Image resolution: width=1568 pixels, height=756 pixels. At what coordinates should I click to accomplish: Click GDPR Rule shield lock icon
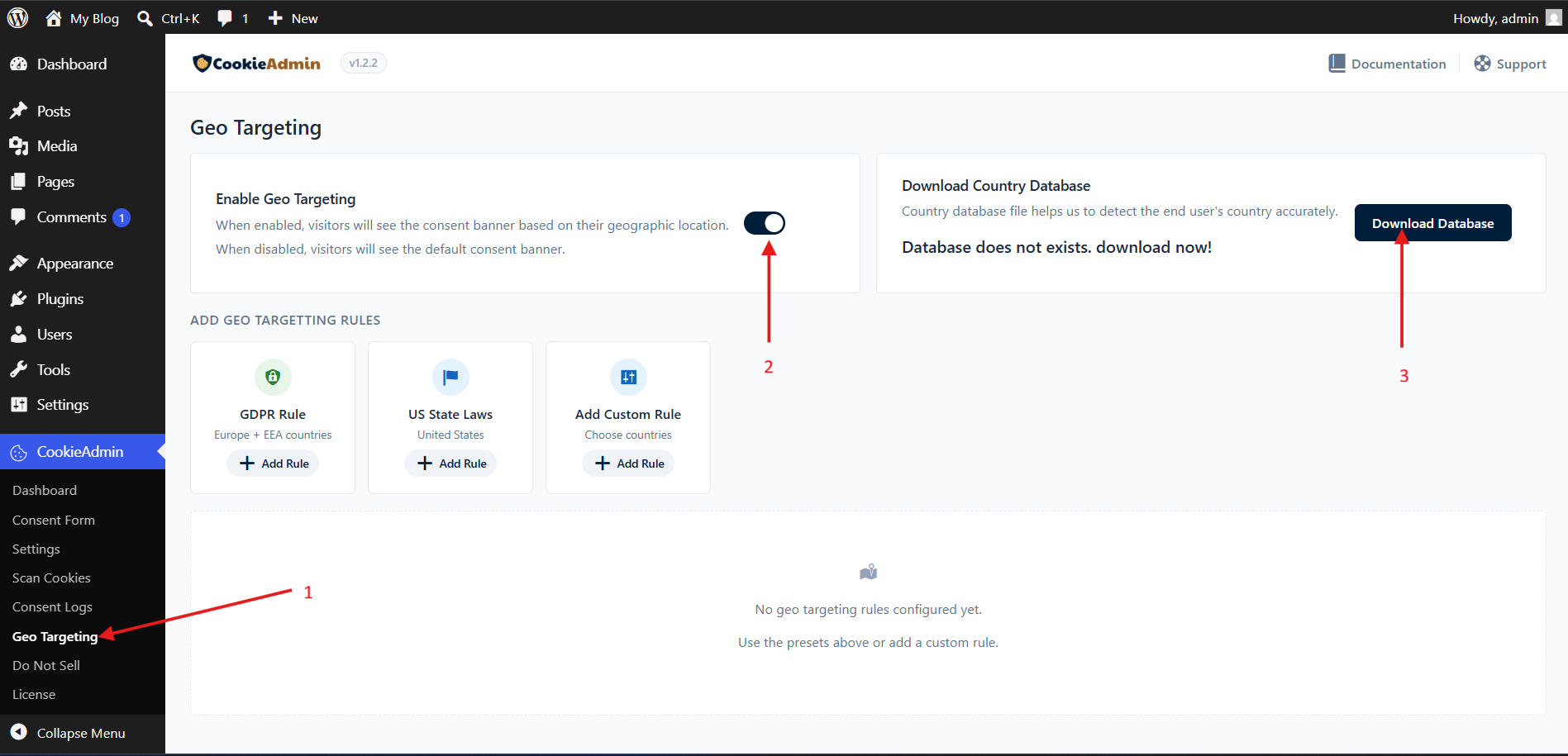273,378
